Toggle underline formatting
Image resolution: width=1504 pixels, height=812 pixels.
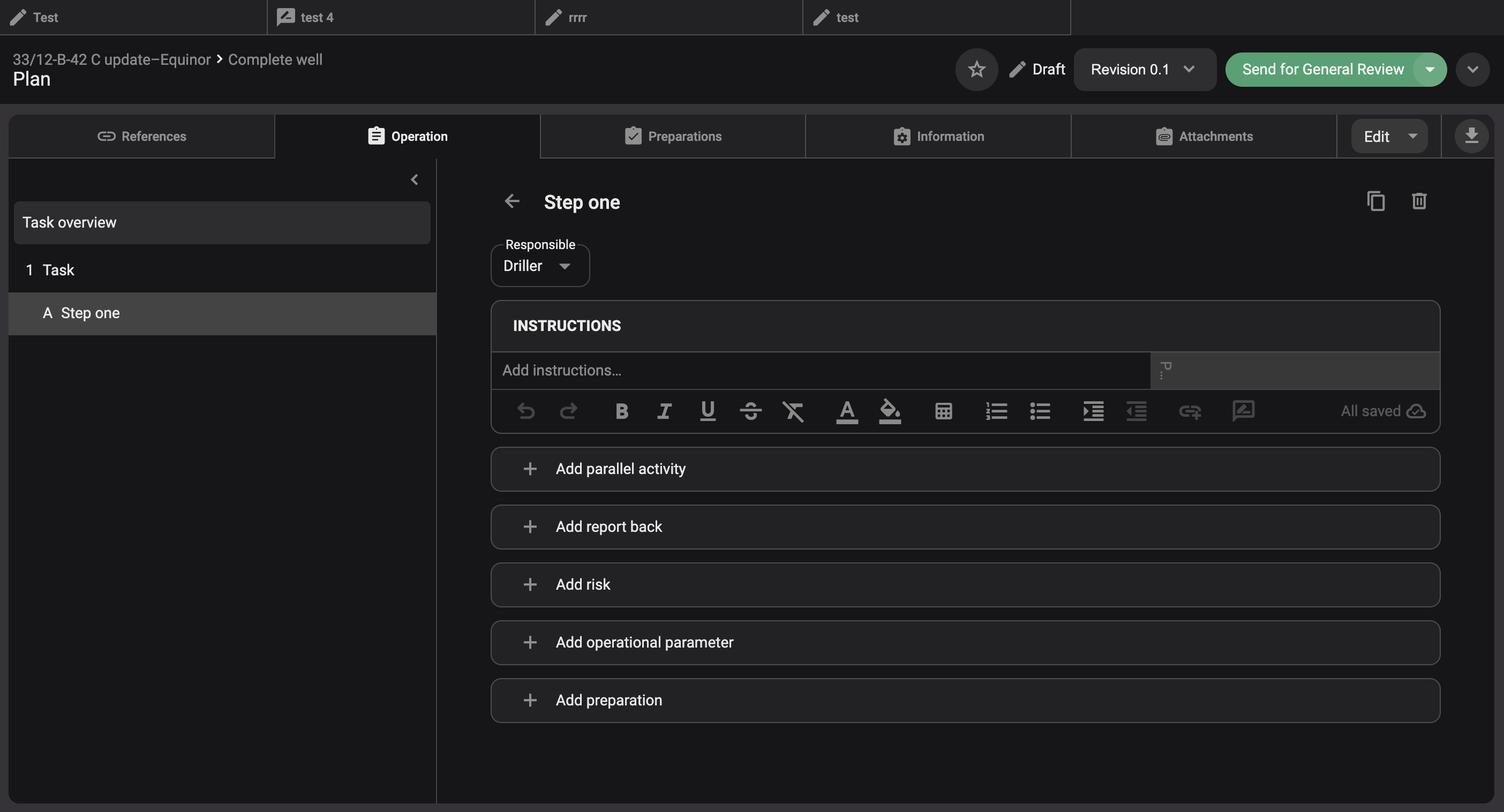tap(707, 411)
